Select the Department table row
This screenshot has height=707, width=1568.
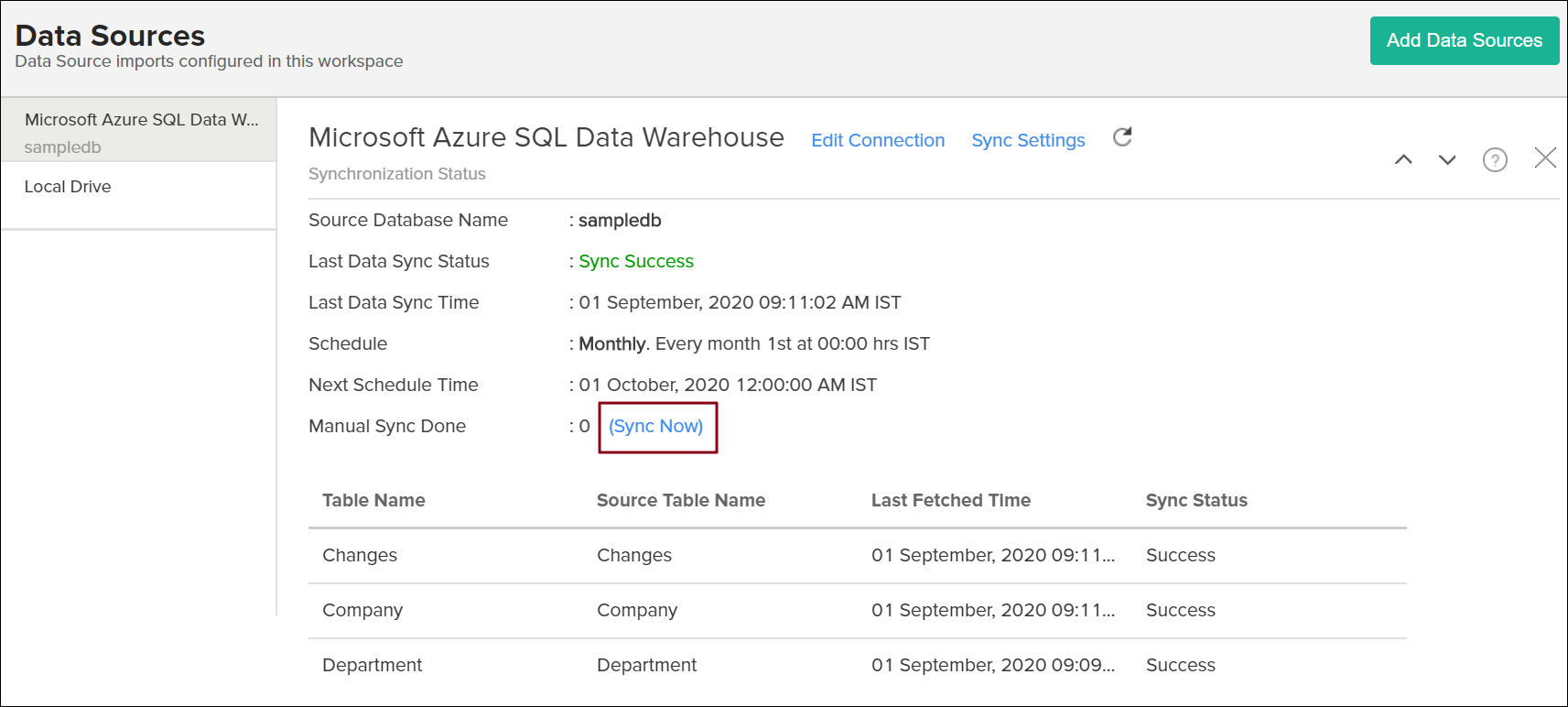point(372,666)
